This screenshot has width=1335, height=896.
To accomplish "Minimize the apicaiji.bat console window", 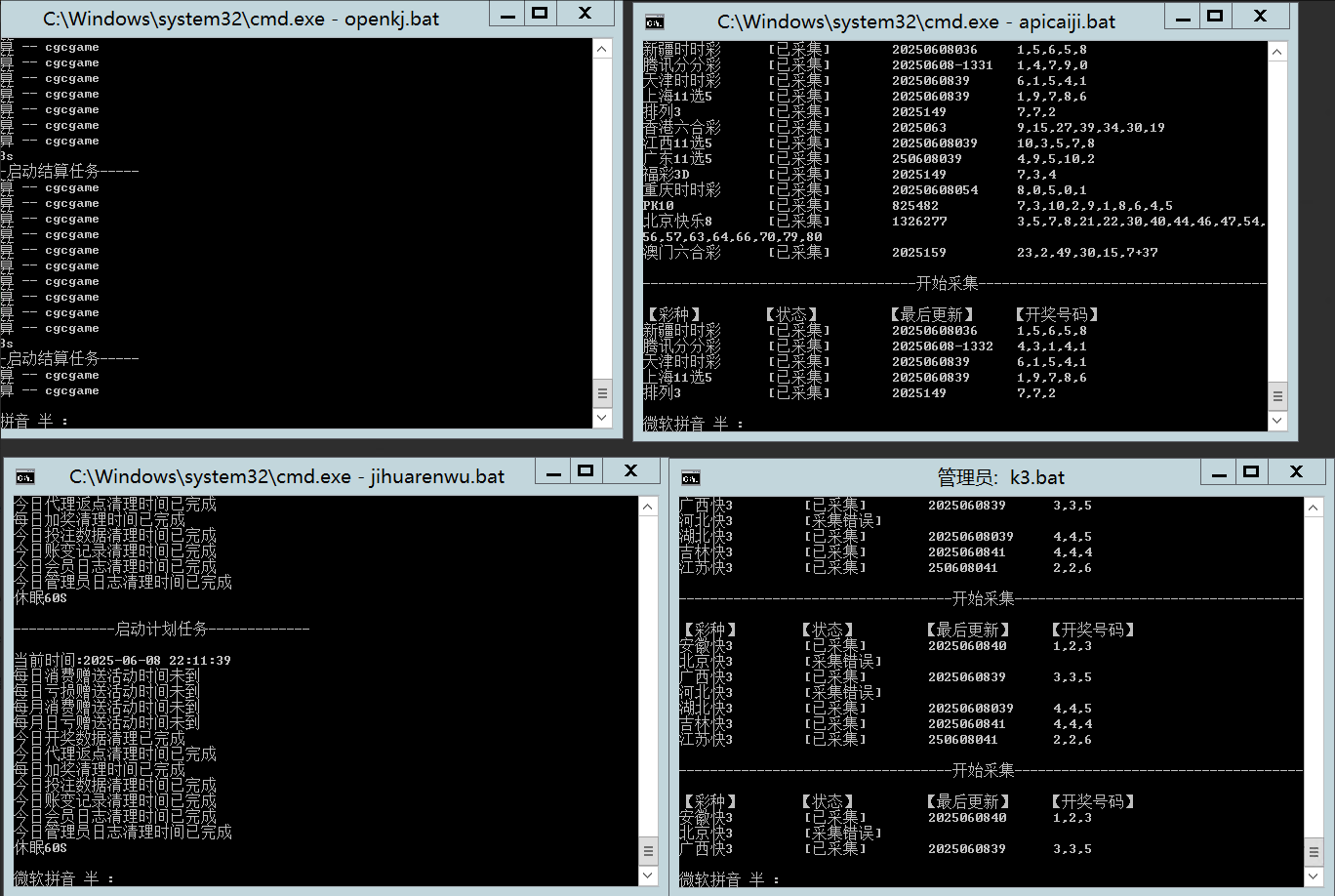I will pyautogui.click(x=1183, y=17).
